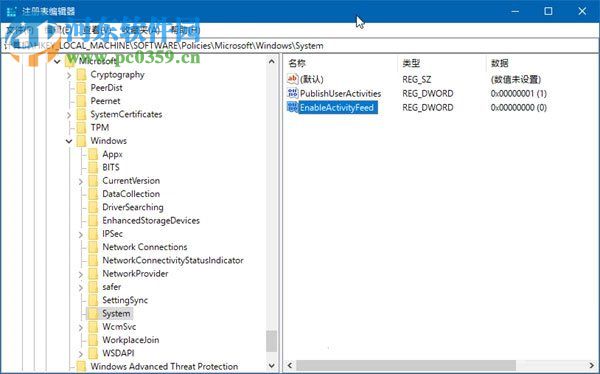Click the BITS folder icon
The image size is (600, 374).
(x=93, y=167)
